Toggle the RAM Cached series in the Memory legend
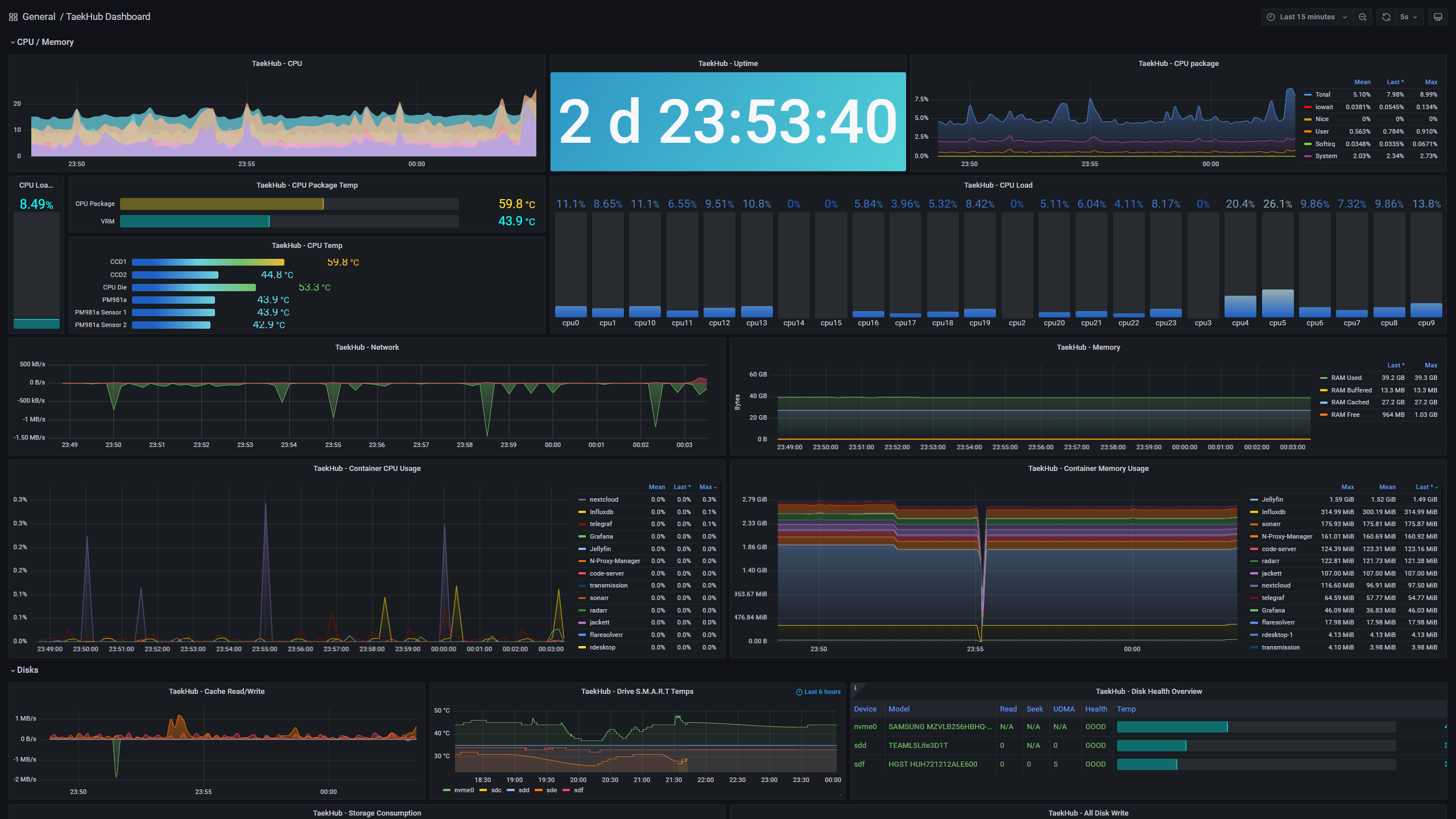This screenshot has height=819, width=1456. [1350, 402]
